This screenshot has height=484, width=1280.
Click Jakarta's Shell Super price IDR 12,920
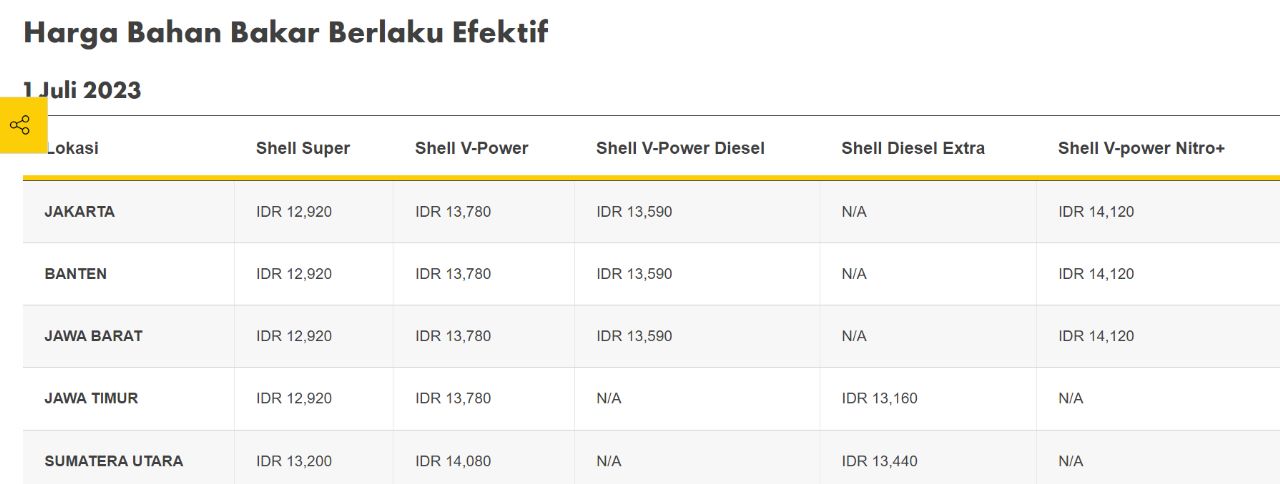point(294,212)
